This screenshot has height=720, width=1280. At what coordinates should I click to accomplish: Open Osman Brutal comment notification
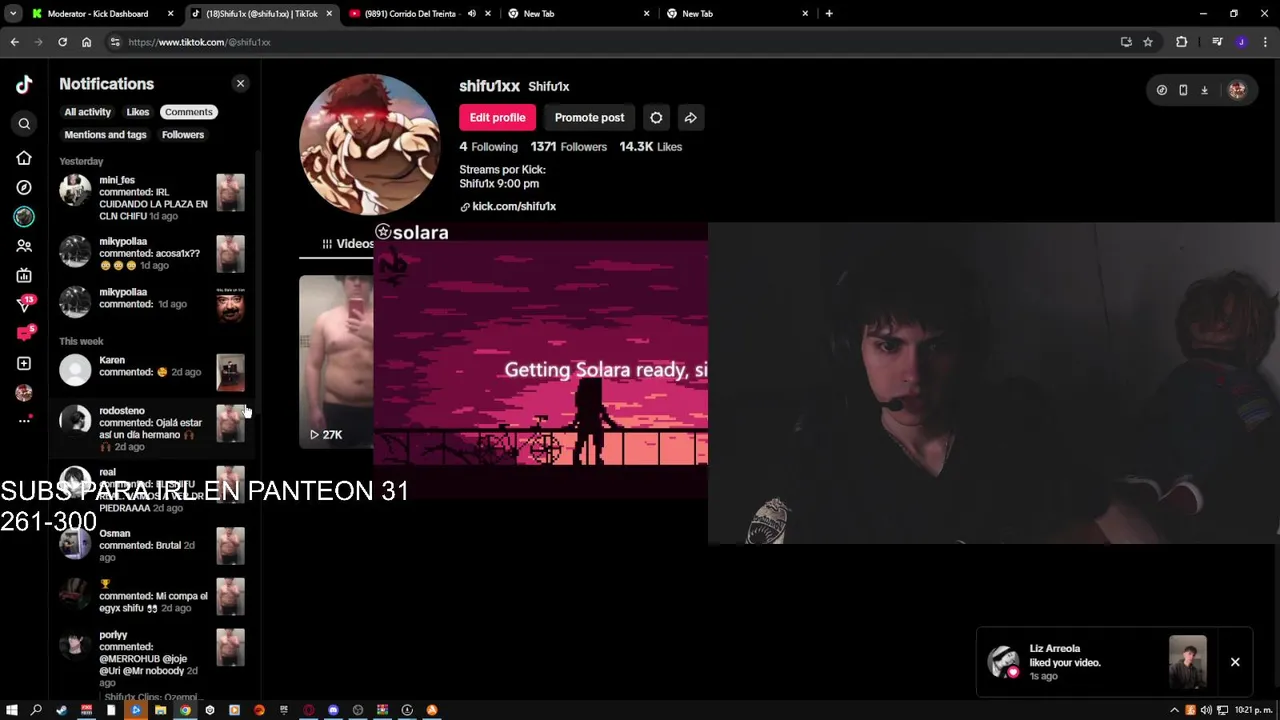coord(152,546)
